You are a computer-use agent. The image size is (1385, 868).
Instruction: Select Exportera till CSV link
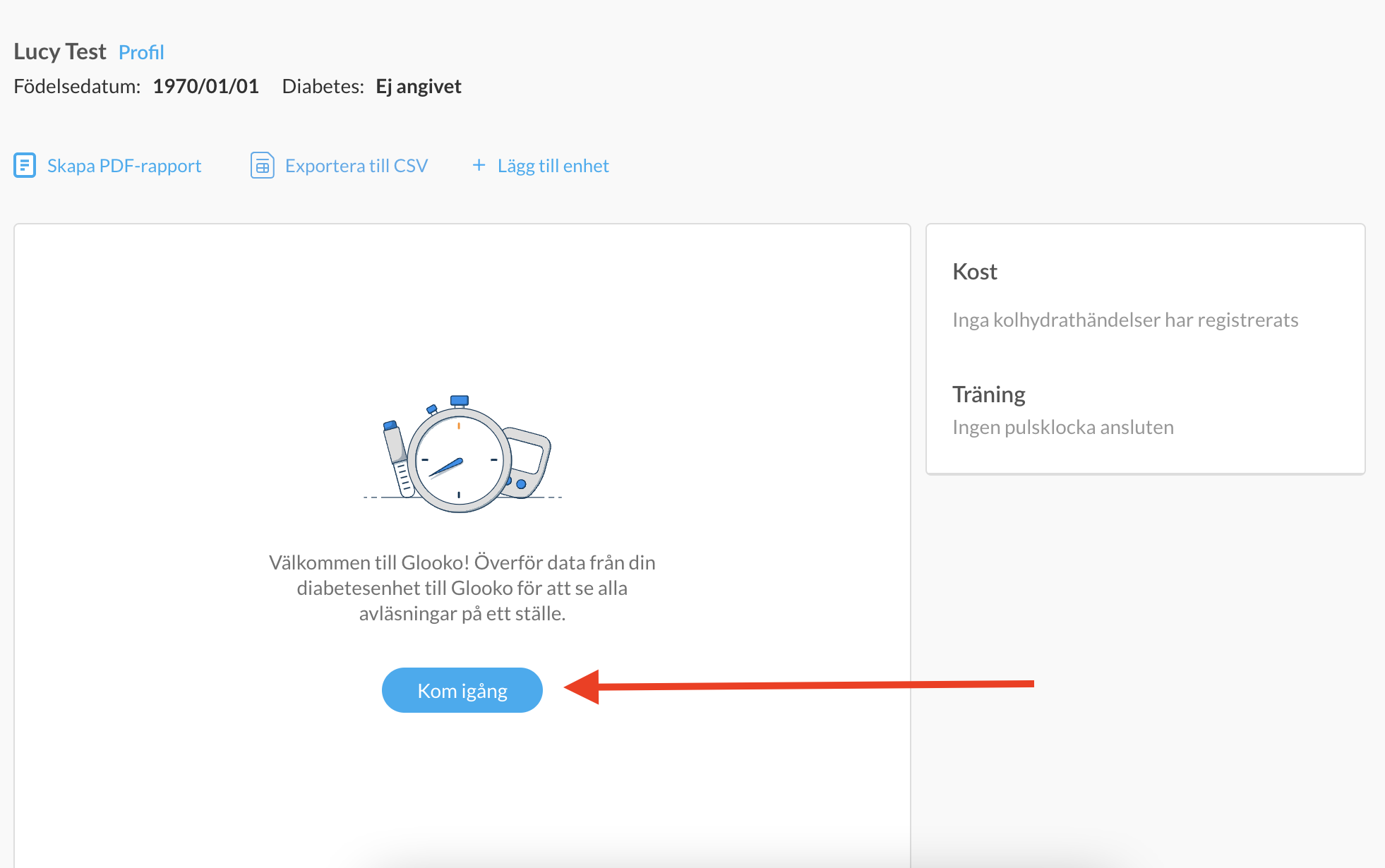[x=356, y=166]
